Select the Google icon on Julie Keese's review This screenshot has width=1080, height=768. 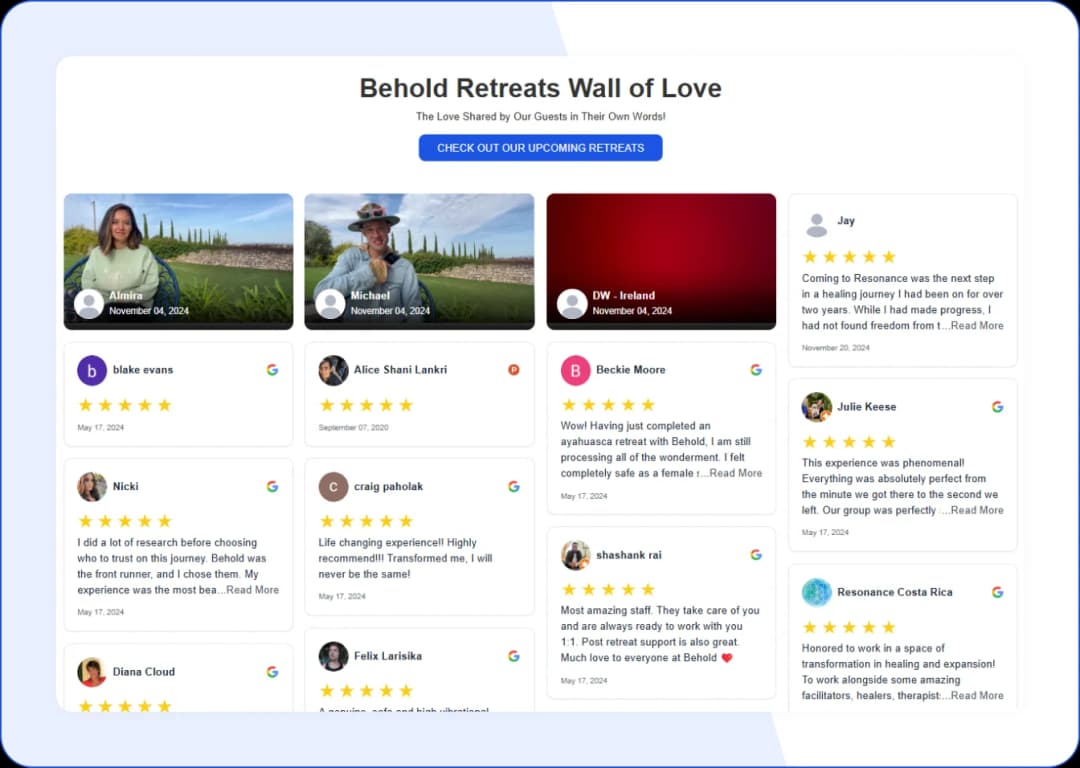tap(996, 407)
